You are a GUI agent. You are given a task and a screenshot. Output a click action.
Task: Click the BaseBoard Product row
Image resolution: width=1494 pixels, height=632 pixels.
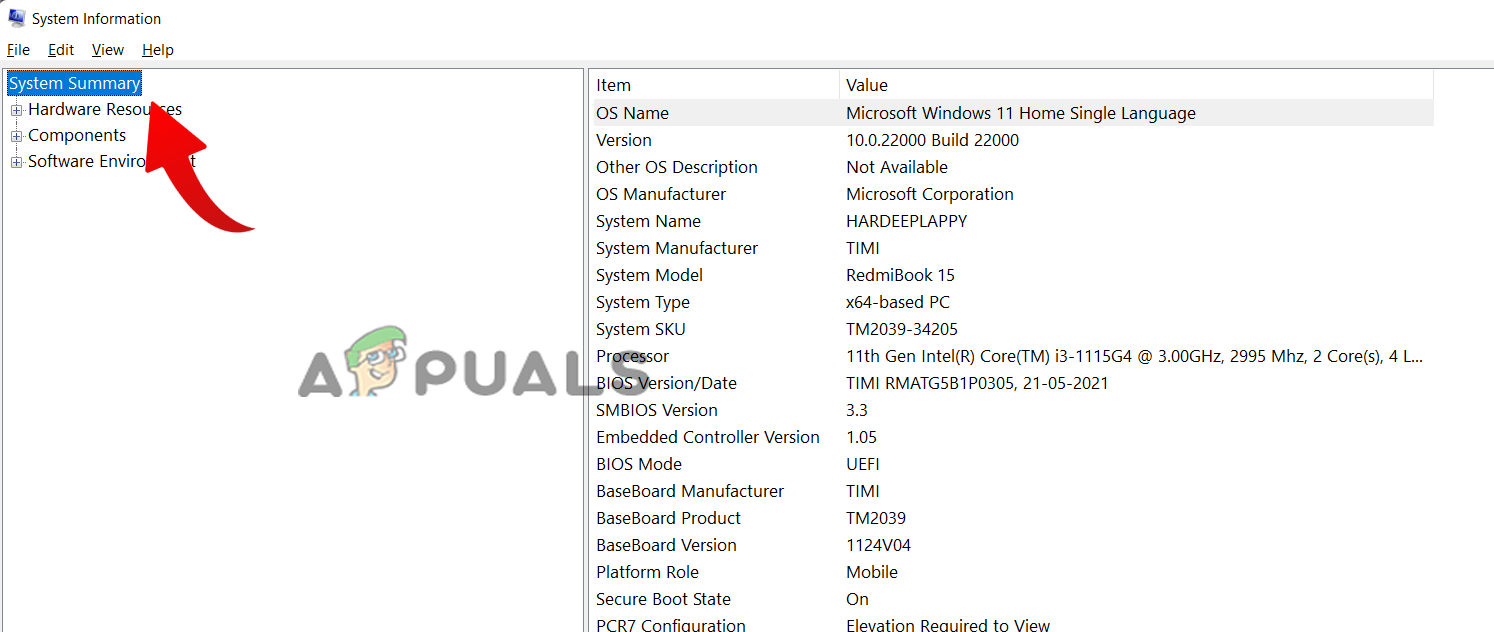pyautogui.click(x=668, y=518)
